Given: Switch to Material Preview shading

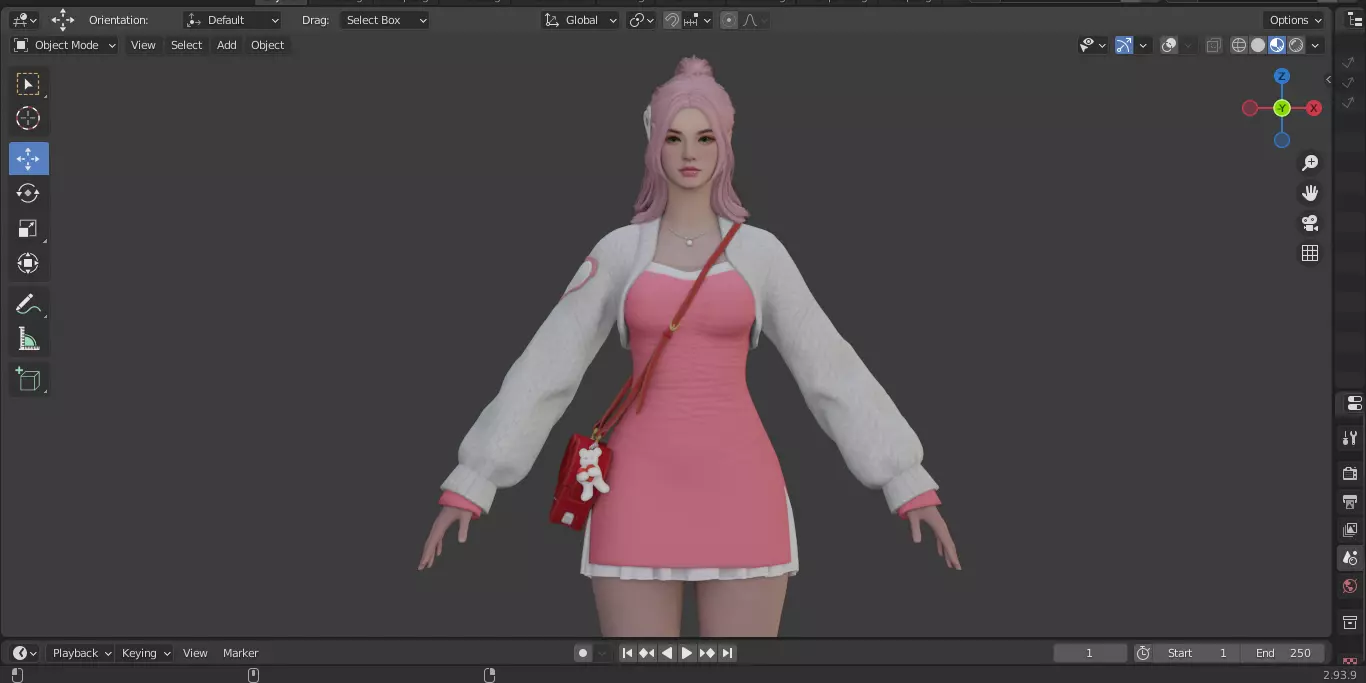Looking at the screenshot, I should point(1277,45).
